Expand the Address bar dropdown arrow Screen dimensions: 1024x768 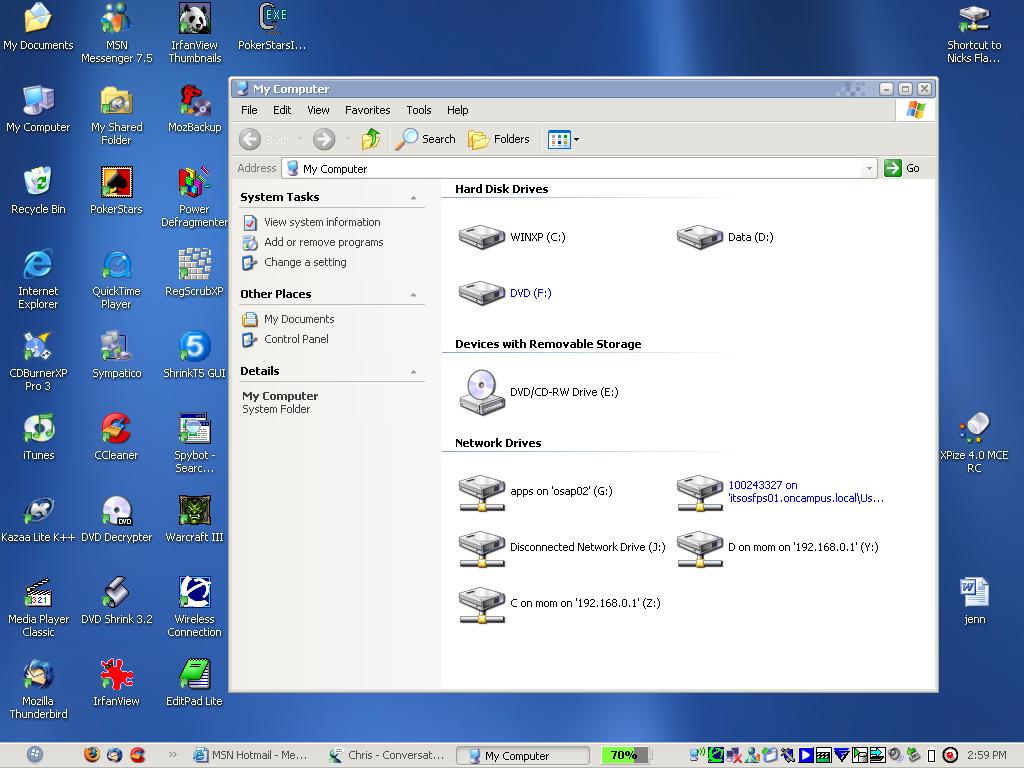(x=869, y=168)
